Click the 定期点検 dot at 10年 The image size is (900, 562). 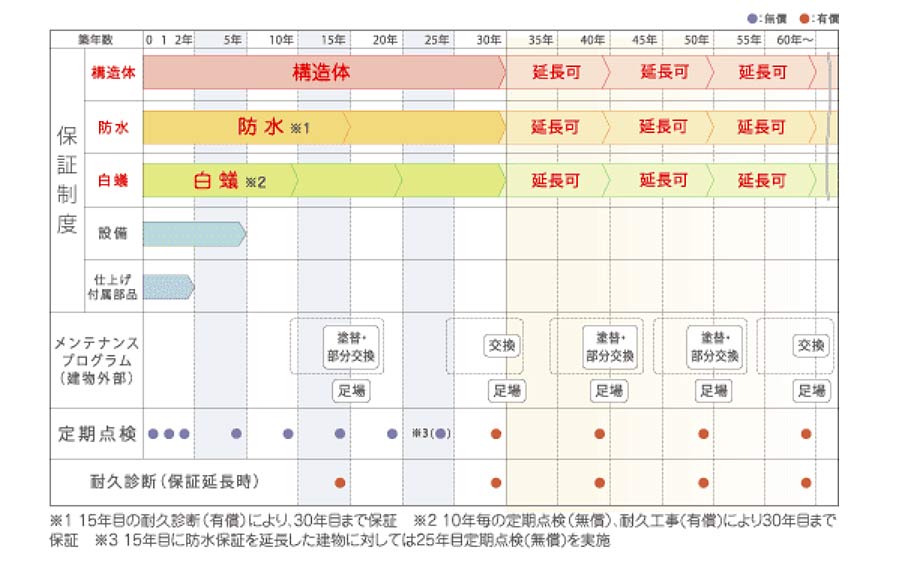tap(288, 434)
